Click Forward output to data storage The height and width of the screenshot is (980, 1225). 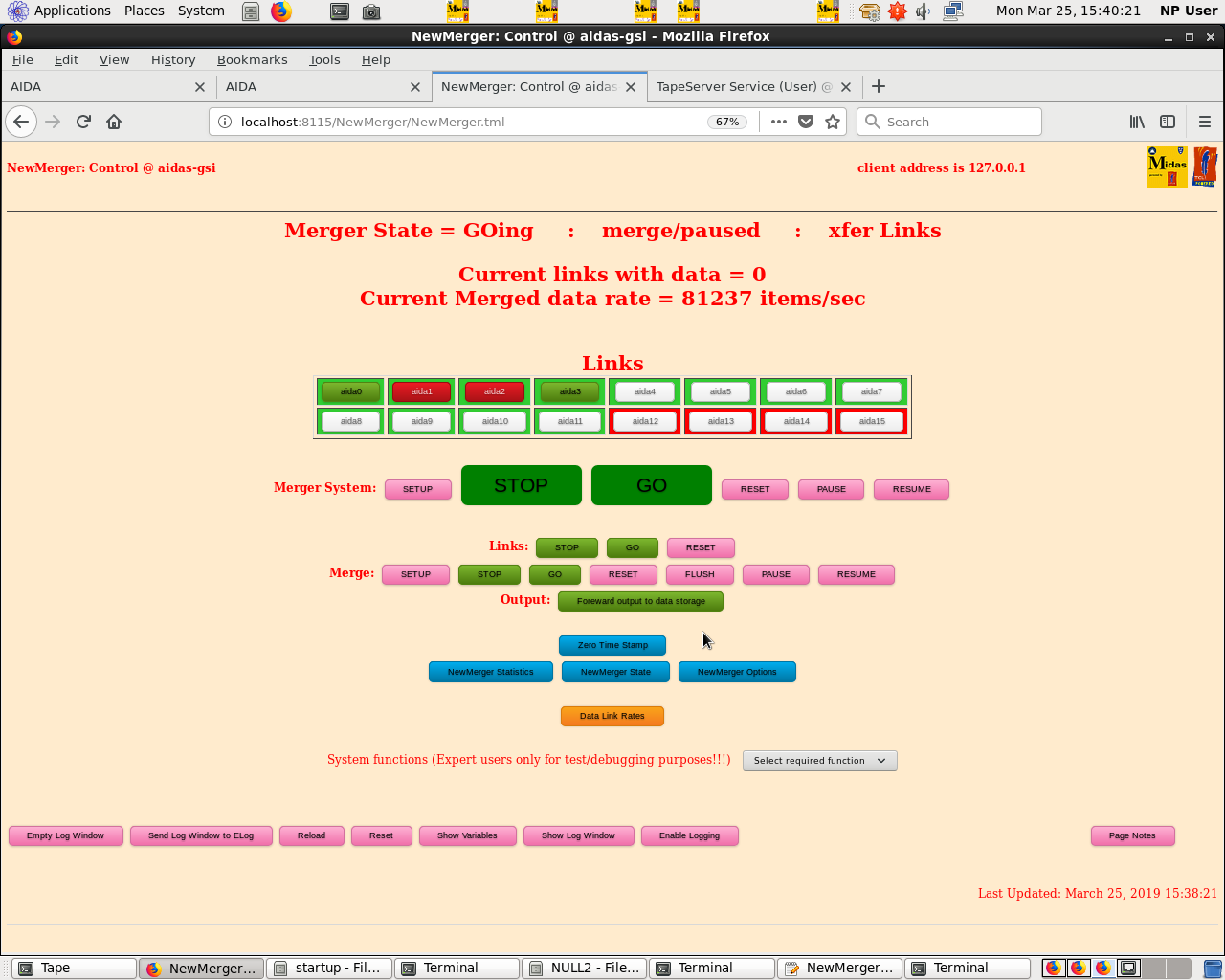[640, 601]
